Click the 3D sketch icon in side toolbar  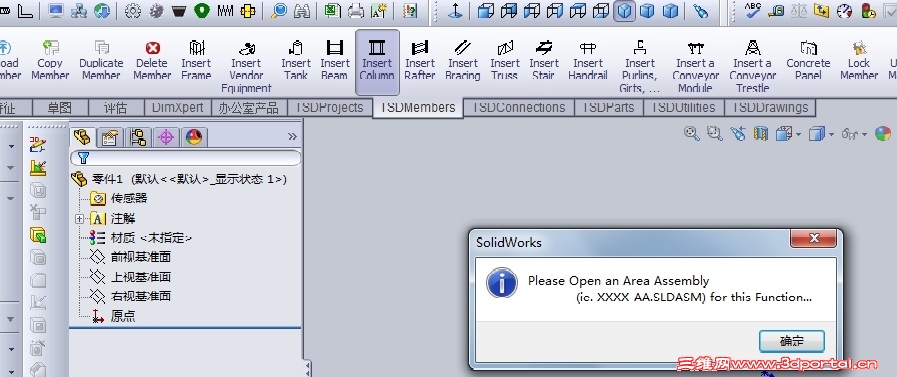38,144
